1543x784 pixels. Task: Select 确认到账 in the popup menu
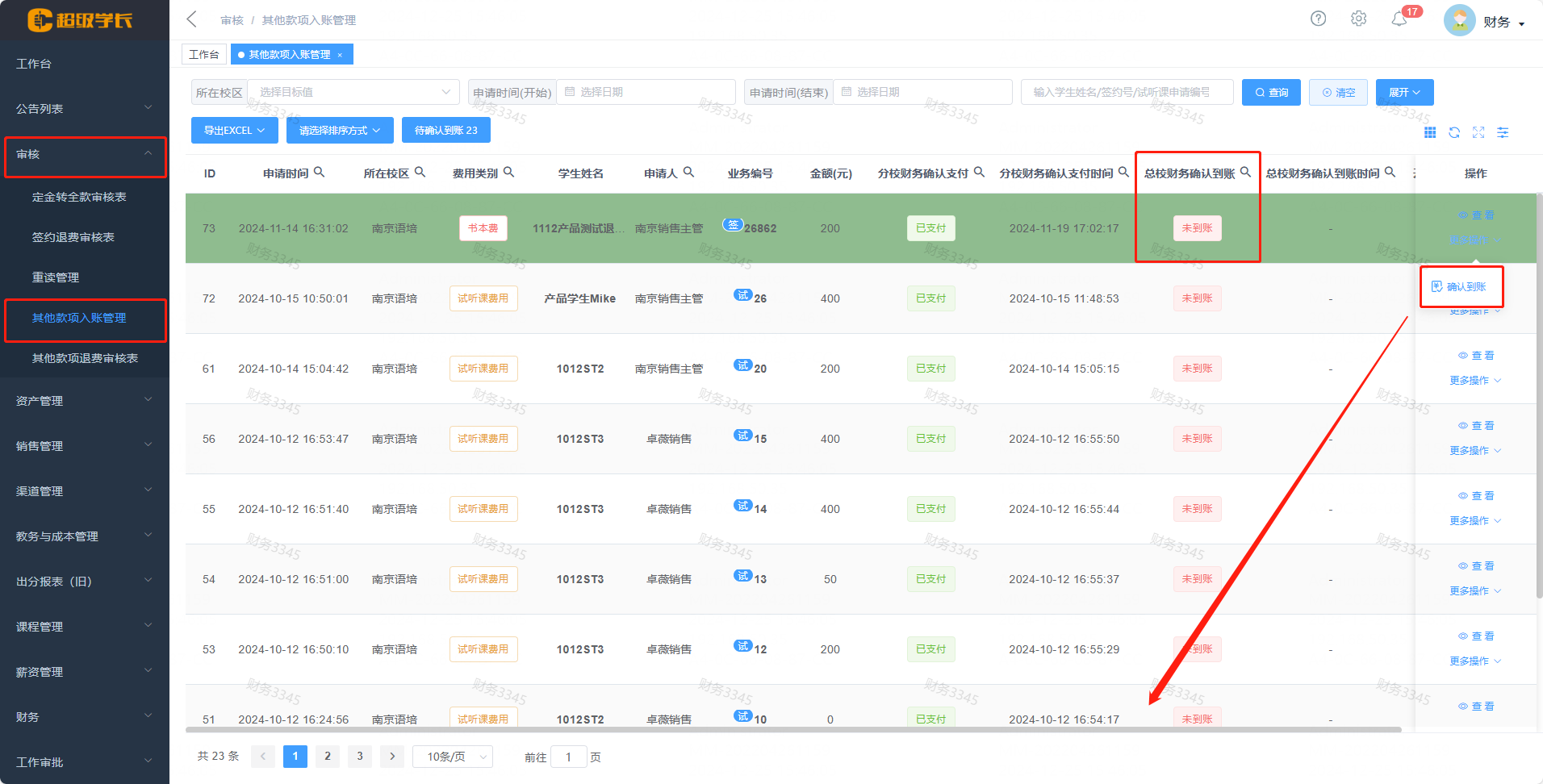(1461, 286)
